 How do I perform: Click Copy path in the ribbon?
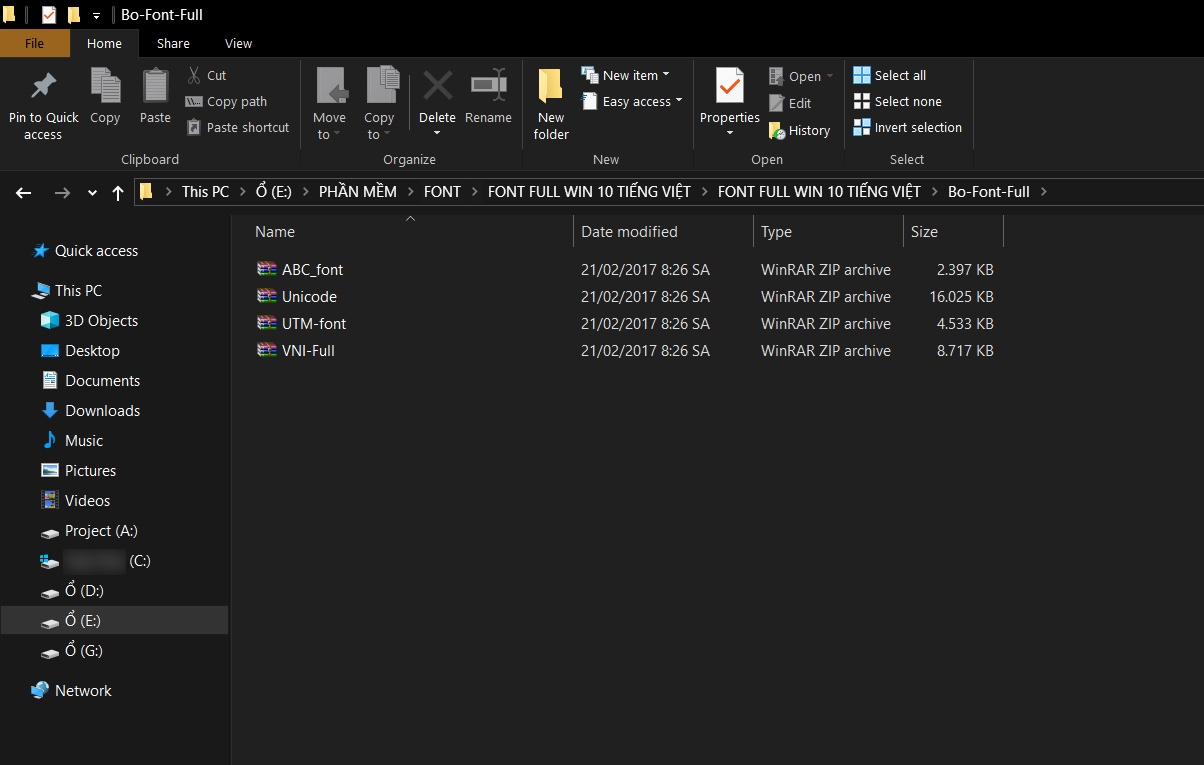click(226, 101)
